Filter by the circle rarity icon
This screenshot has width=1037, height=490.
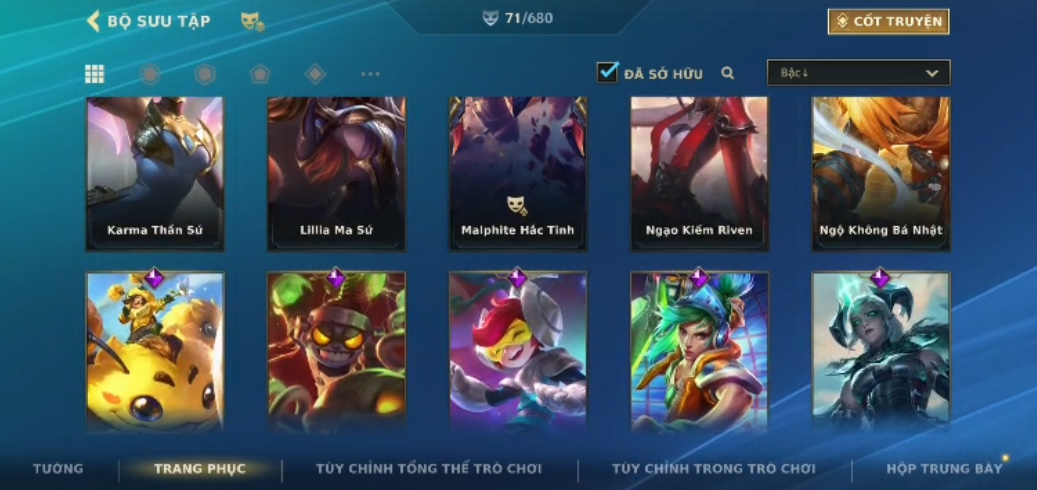[x=150, y=74]
